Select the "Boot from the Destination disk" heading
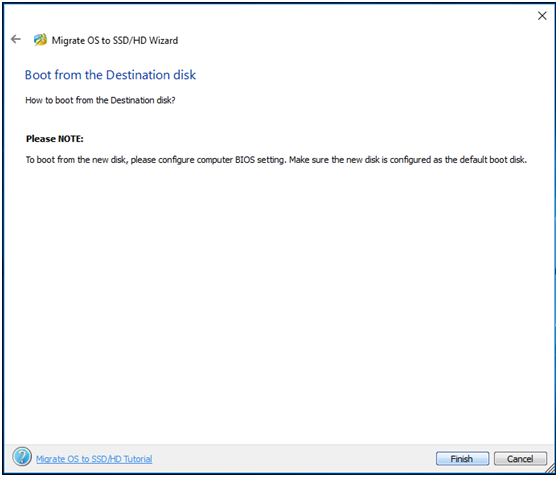 (x=110, y=75)
